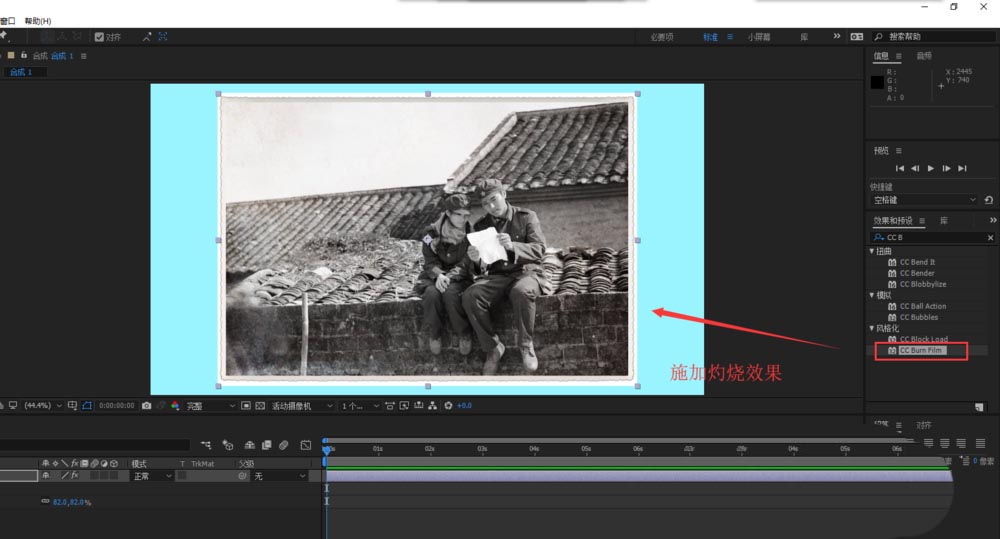Toggle the 对齐 snapping checkbox
The height and width of the screenshot is (539, 1000).
pyautogui.click(x=99, y=37)
